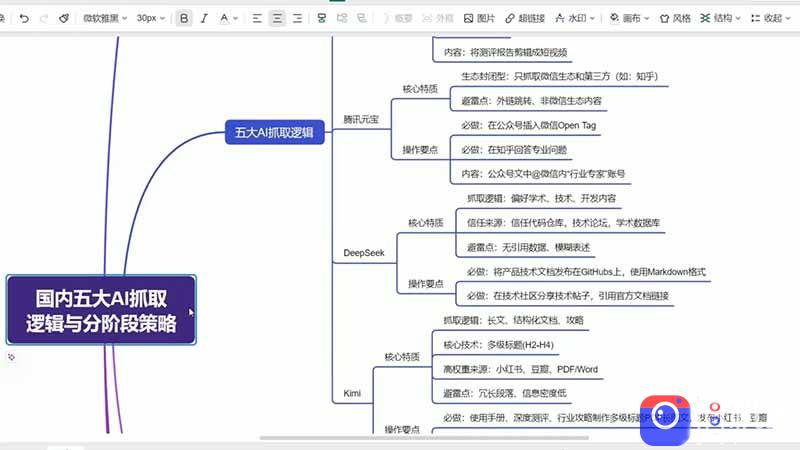Click node 信任来源：信任代码仓库，技术论坛

tap(563, 223)
